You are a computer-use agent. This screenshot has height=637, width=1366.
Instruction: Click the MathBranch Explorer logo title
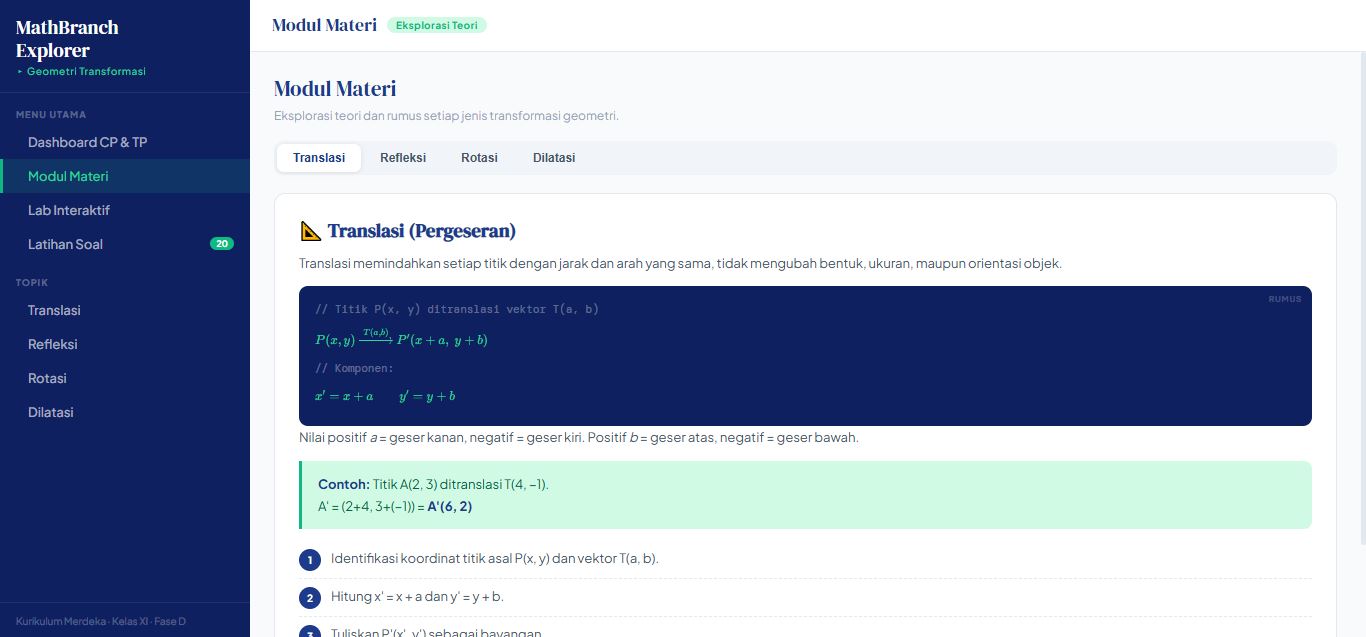click(x=67, y=39)
